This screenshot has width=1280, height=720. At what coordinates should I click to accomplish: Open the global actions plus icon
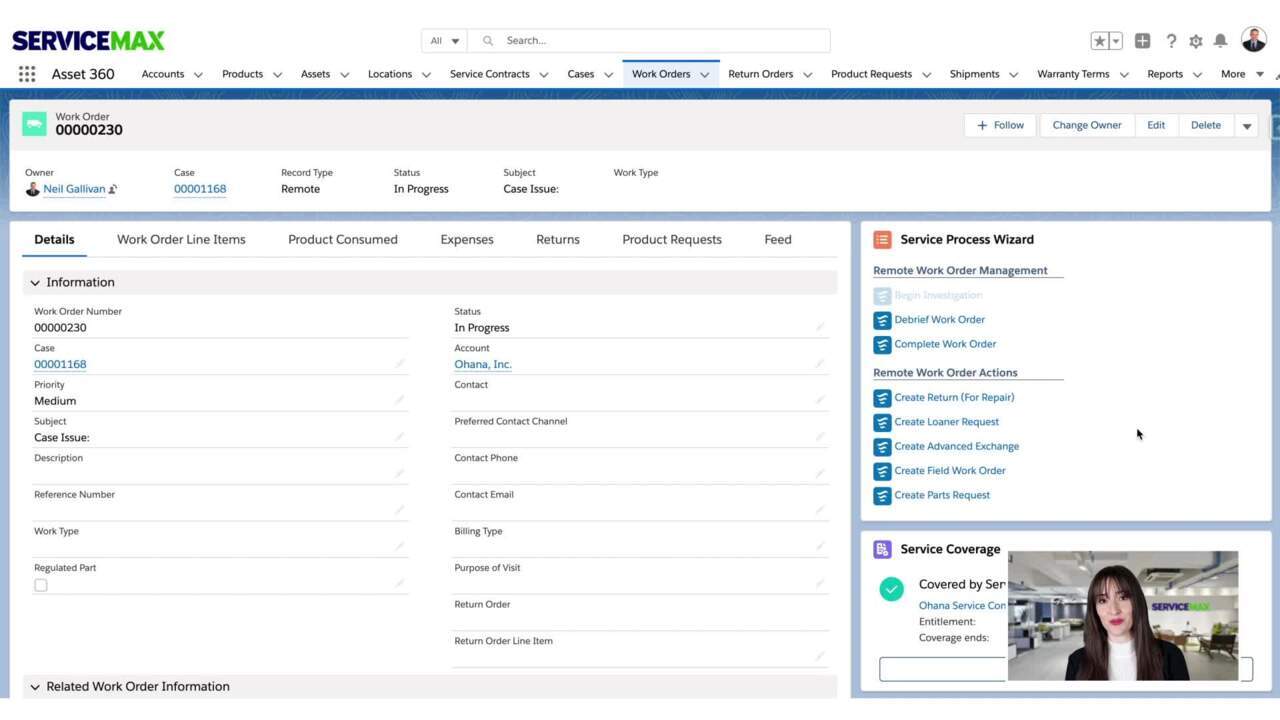tap(1142, 41)
